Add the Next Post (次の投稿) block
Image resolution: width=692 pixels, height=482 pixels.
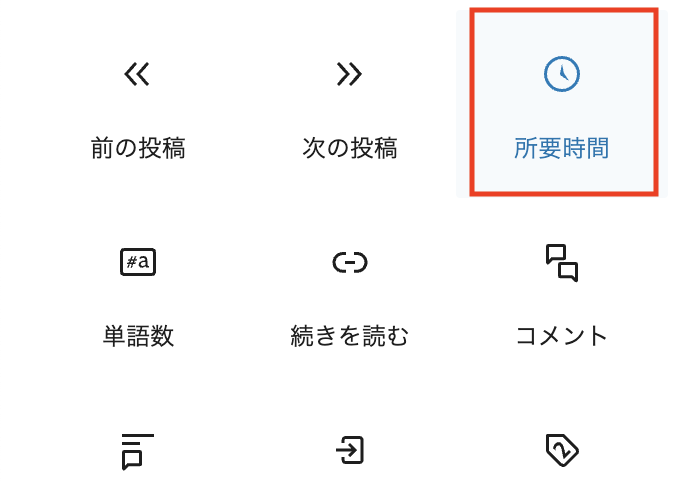[x=350, y=103]
